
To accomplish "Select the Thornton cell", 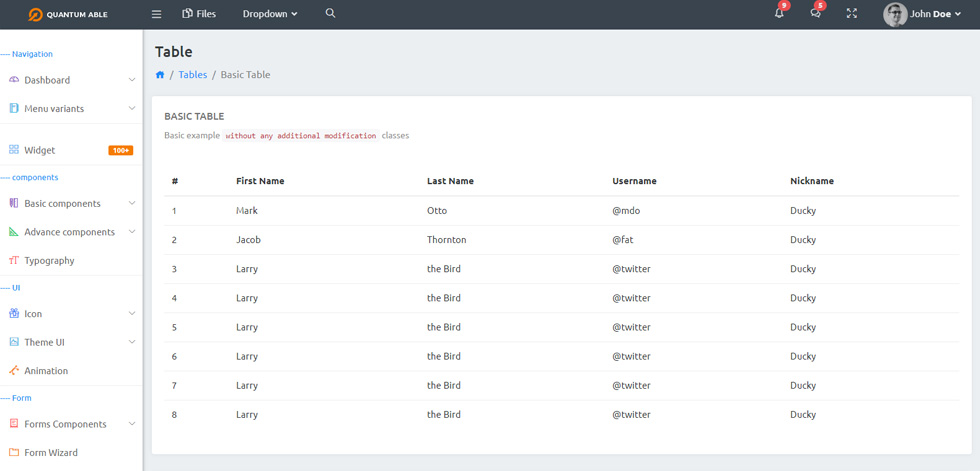I will coord(446,240).
